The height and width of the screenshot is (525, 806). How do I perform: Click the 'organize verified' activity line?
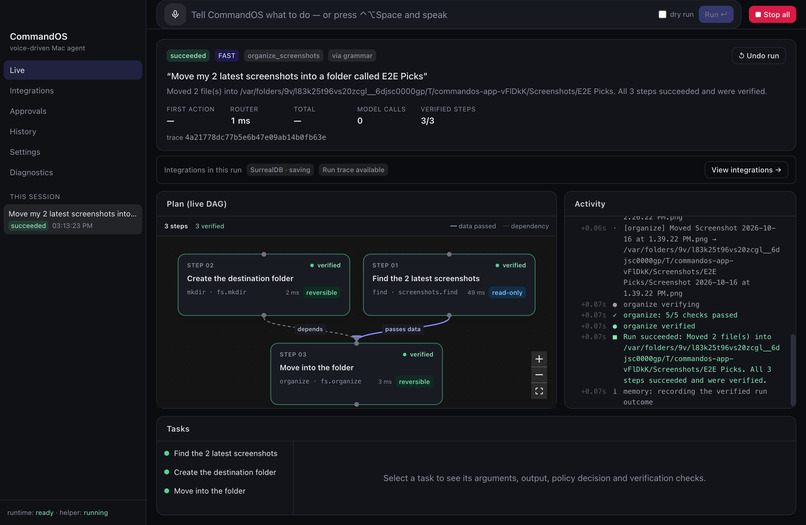[x=659, y=326]
